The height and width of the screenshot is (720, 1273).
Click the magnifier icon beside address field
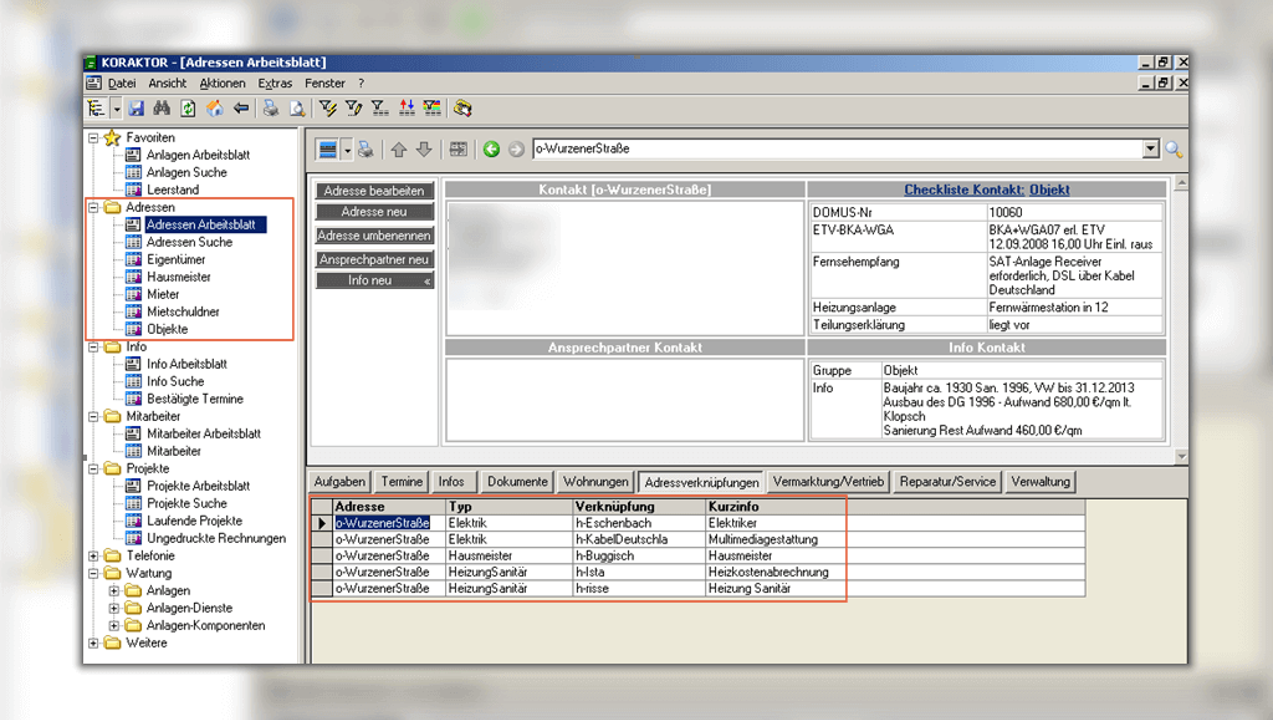tap(1173, 149)
